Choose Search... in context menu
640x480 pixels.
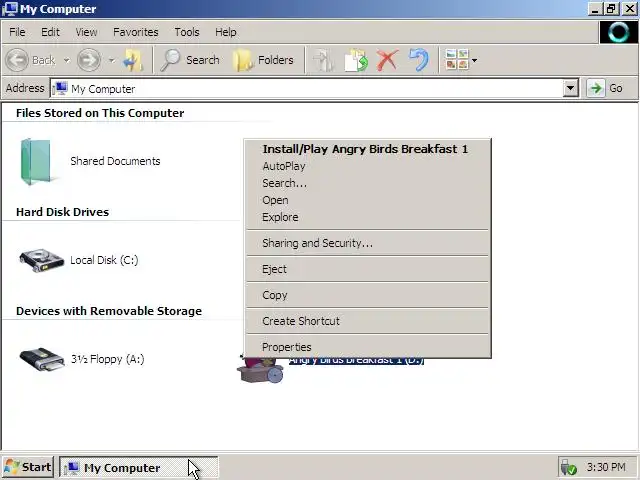pos(367,183)
